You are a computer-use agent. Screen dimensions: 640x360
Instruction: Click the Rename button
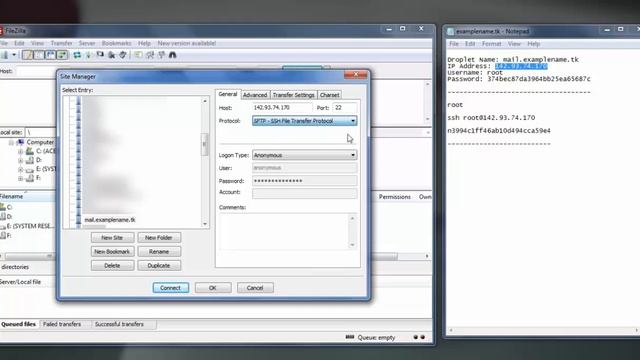pyautogui.click(x=159, y=251)
